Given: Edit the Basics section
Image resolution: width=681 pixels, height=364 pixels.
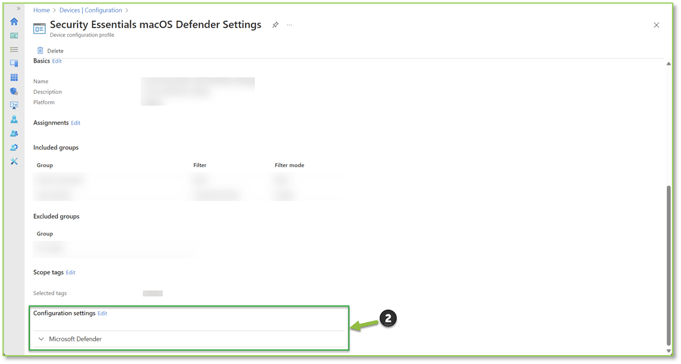Looking at the screenshot, I should click(57, 61).
